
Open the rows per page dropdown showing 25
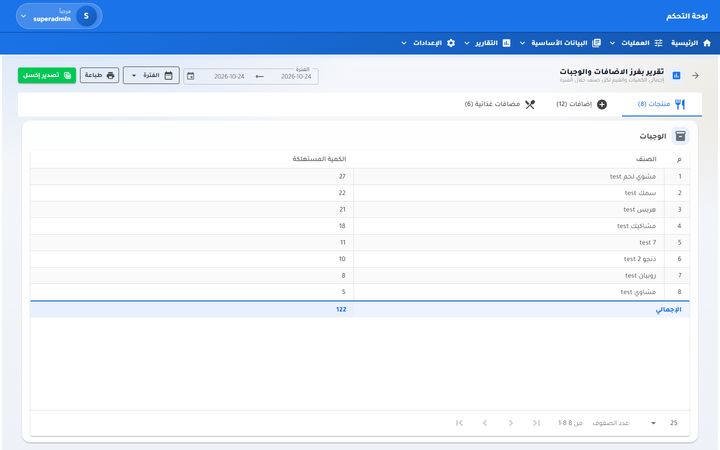663,423
